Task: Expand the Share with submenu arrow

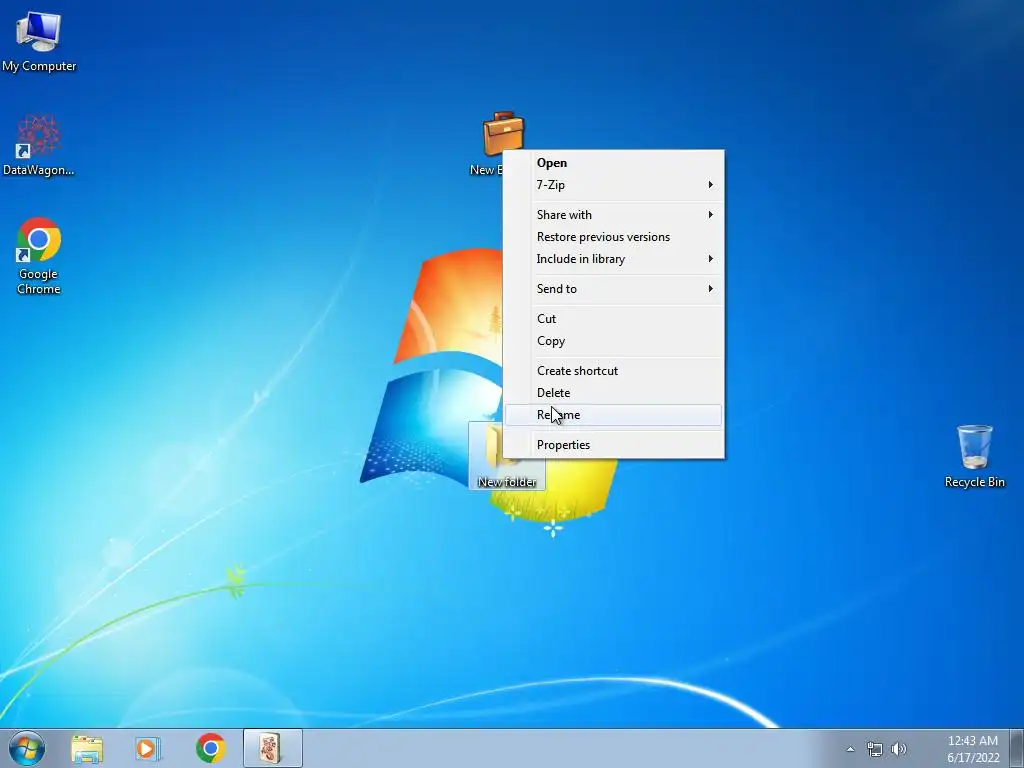Action: pyautogui.click(x=711, y=215)
